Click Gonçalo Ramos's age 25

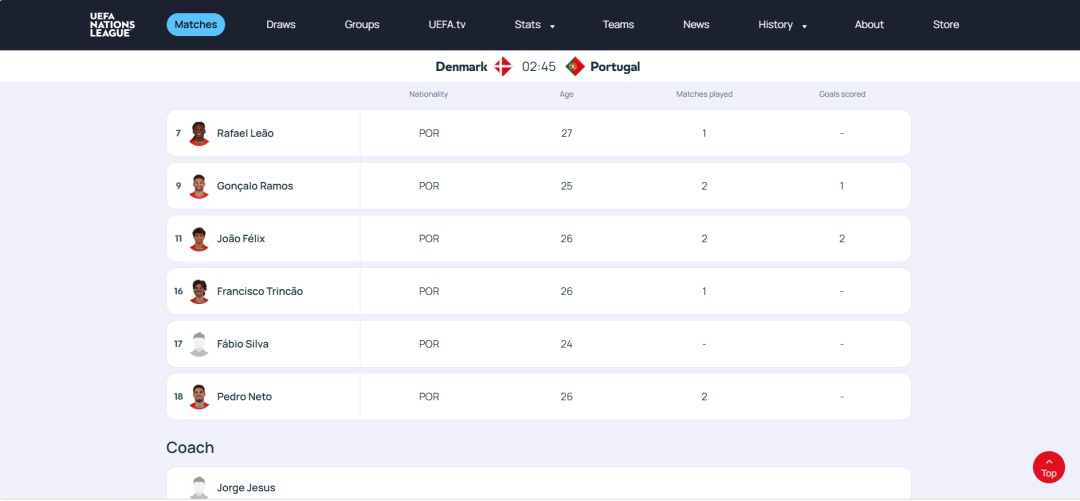coord(566,186)
